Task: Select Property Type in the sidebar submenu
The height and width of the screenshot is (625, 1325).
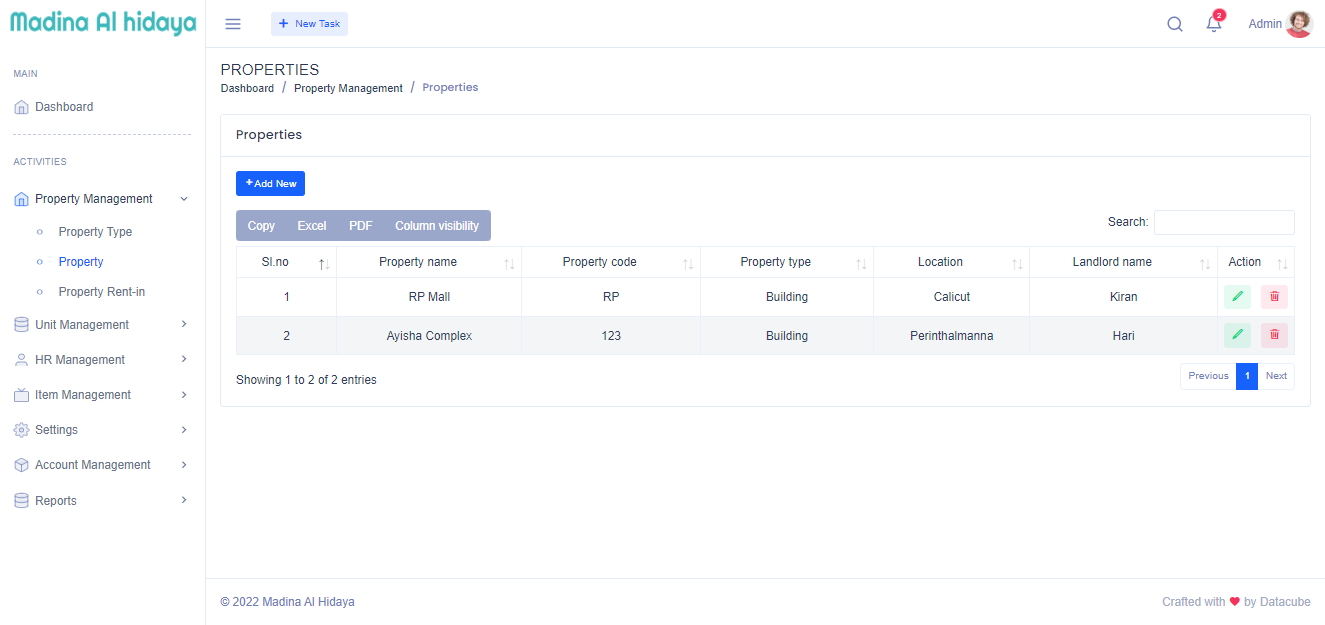Action: point(95,232)
